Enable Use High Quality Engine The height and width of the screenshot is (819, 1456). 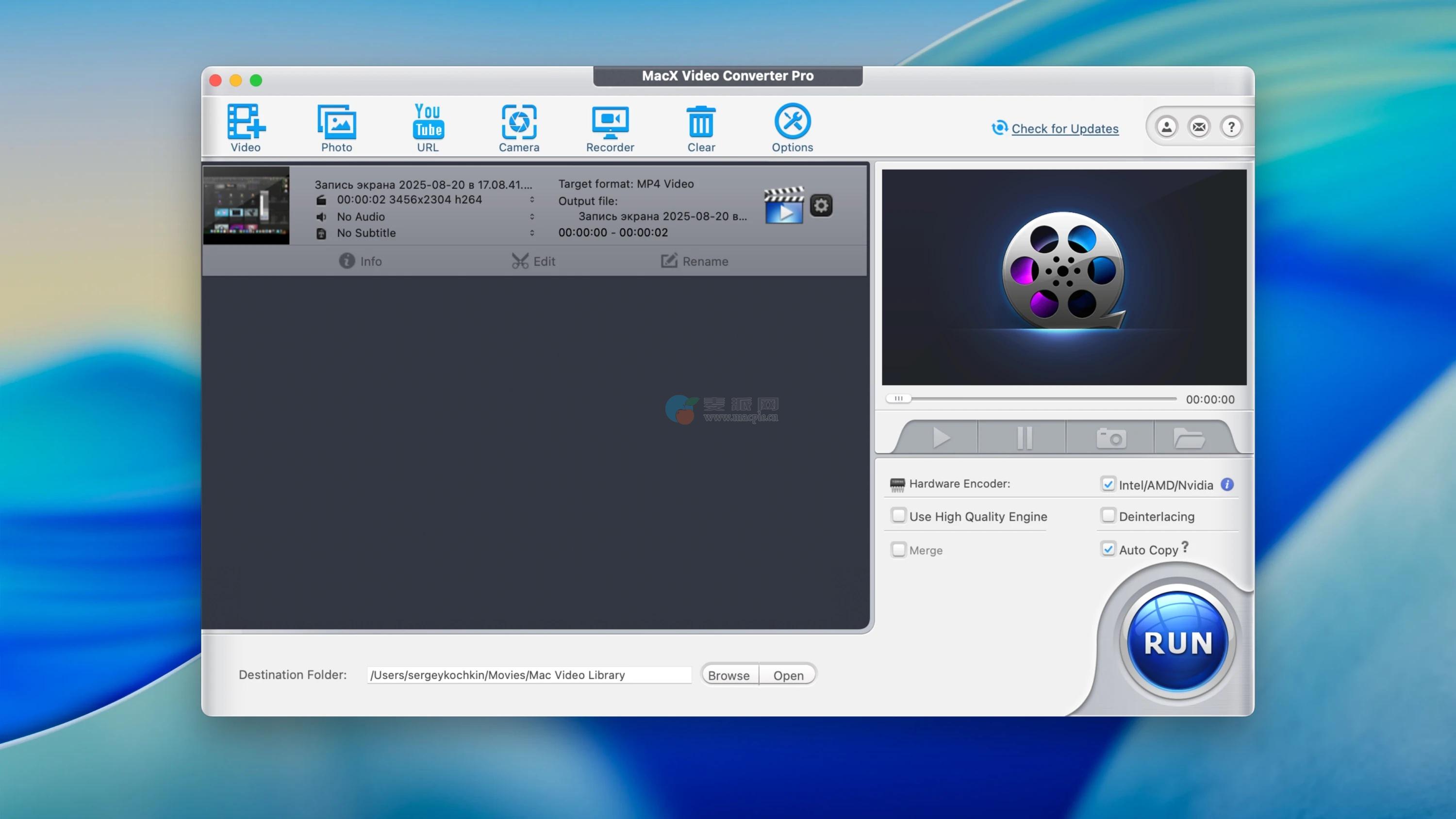tap(898, 515)
